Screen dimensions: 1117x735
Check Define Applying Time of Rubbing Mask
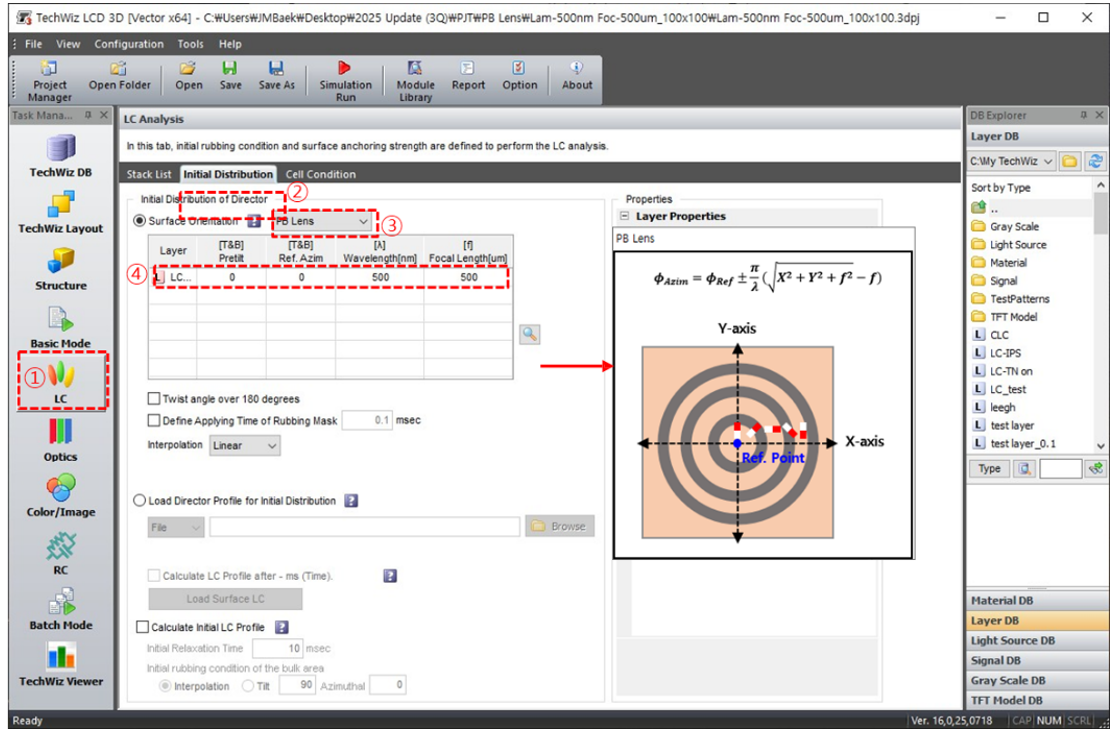(x=155, y=421)
